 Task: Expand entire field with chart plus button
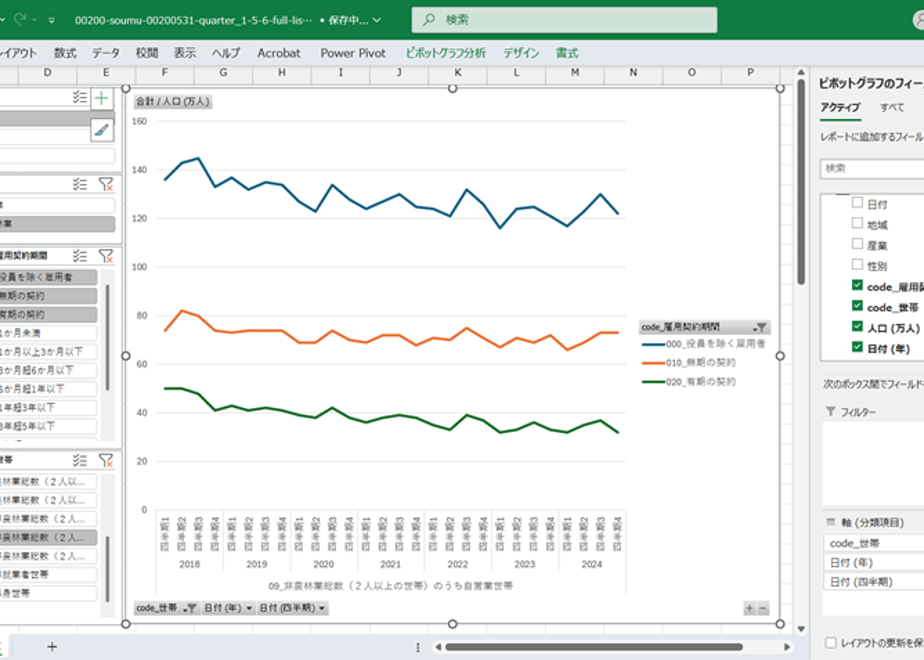coord(749,608)
